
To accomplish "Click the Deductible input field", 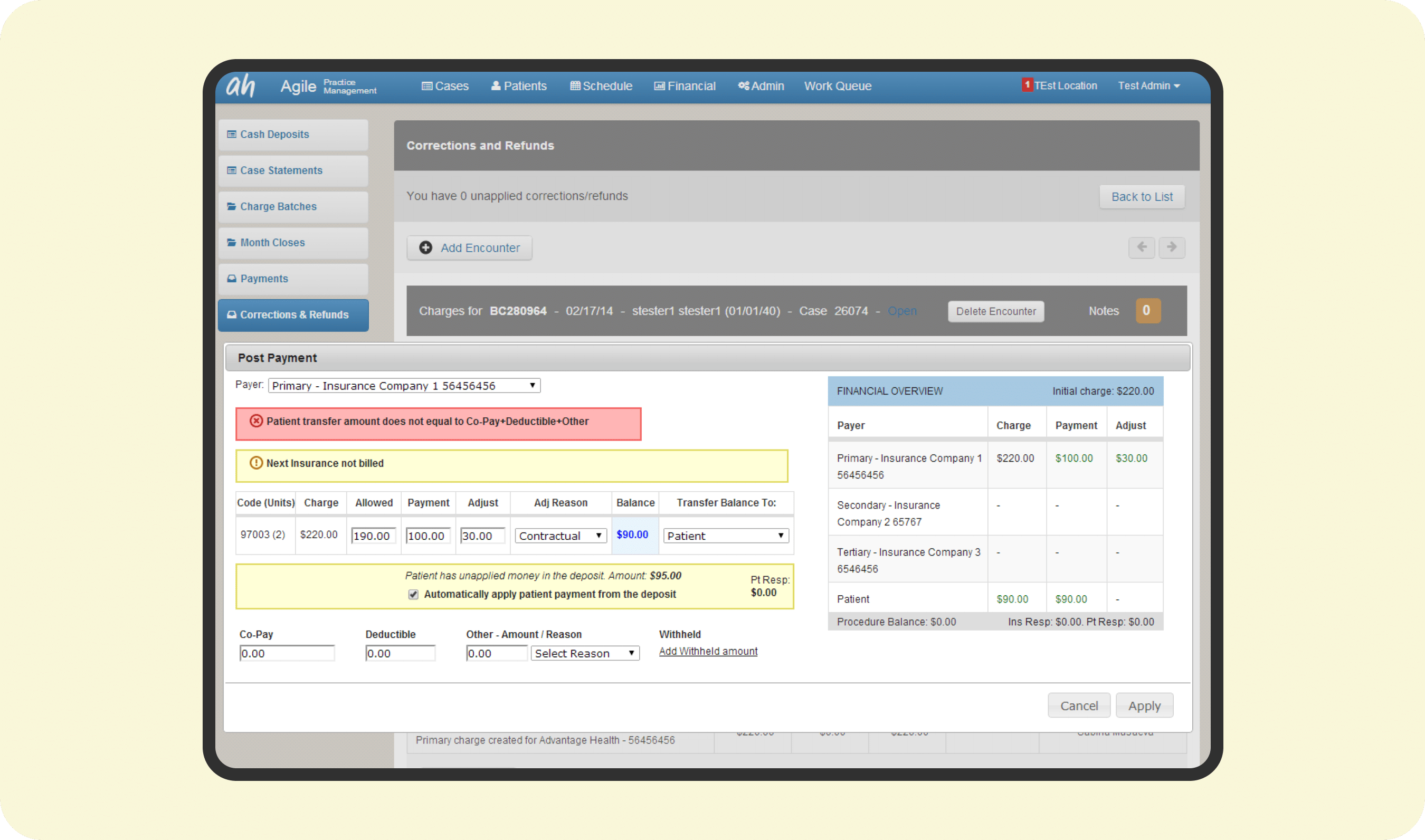I will [400, 654].
